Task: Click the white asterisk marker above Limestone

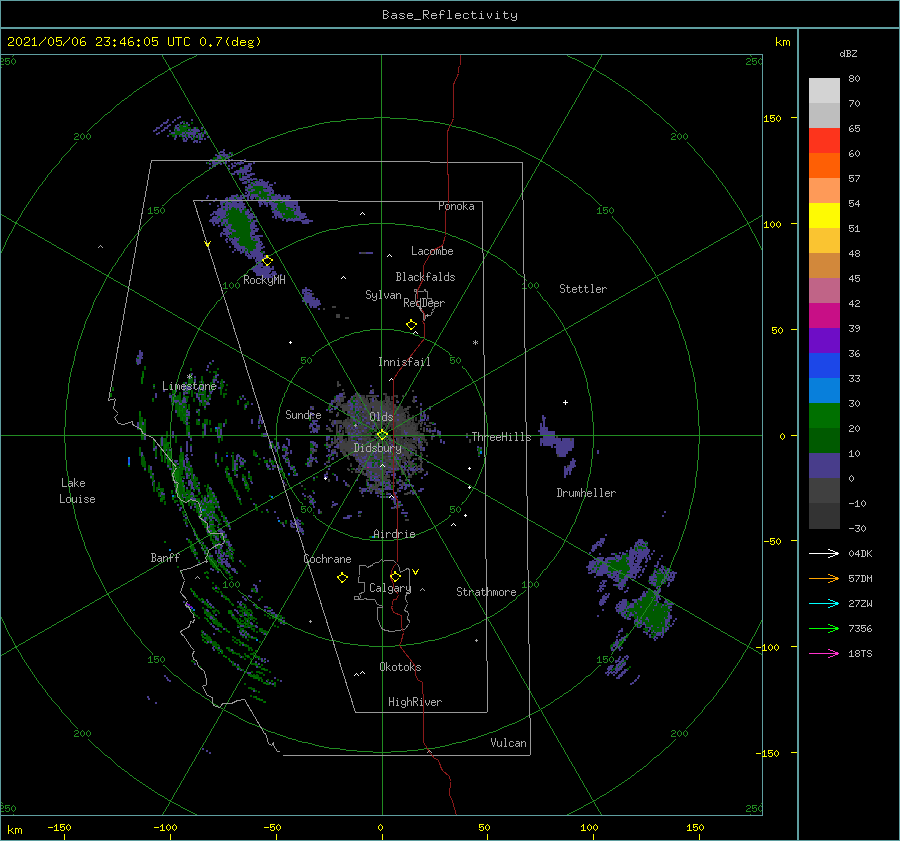Action: click(x=189, y=377)
